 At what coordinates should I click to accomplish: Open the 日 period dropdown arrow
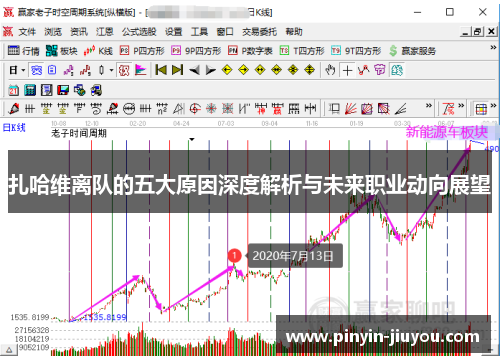point(23,70)
